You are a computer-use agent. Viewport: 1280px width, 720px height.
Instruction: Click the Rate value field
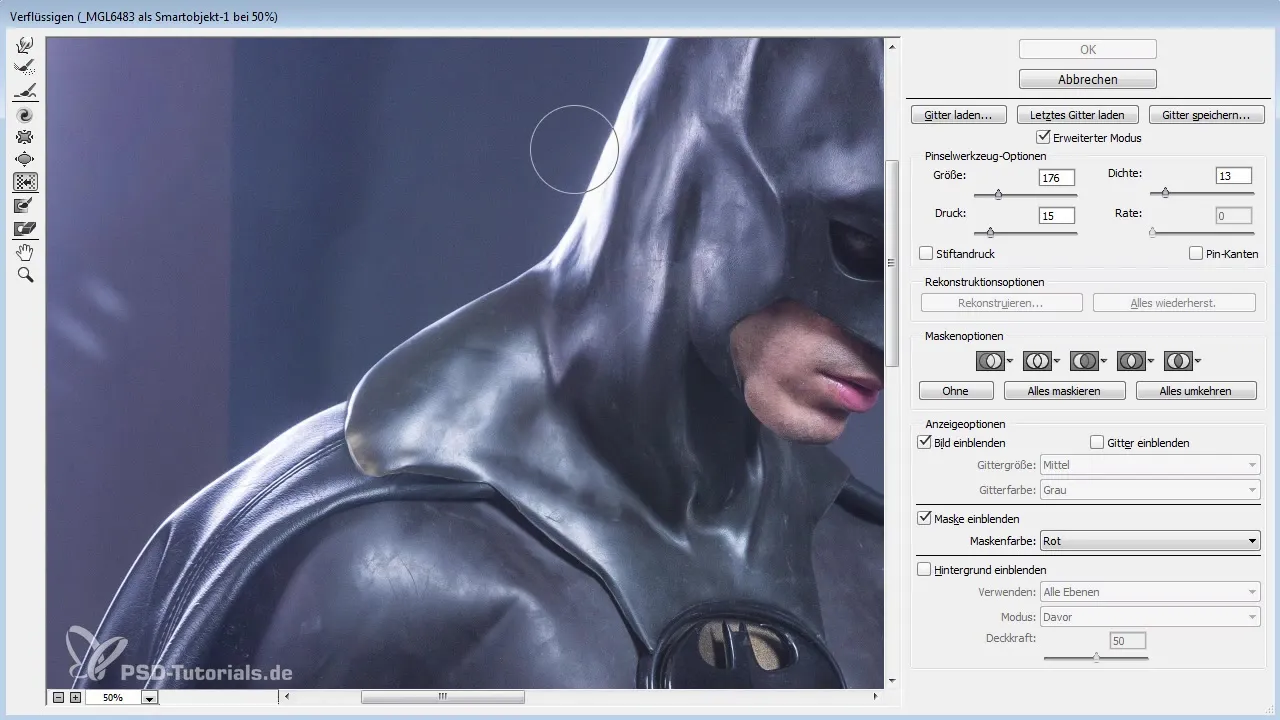[1234, 215]
